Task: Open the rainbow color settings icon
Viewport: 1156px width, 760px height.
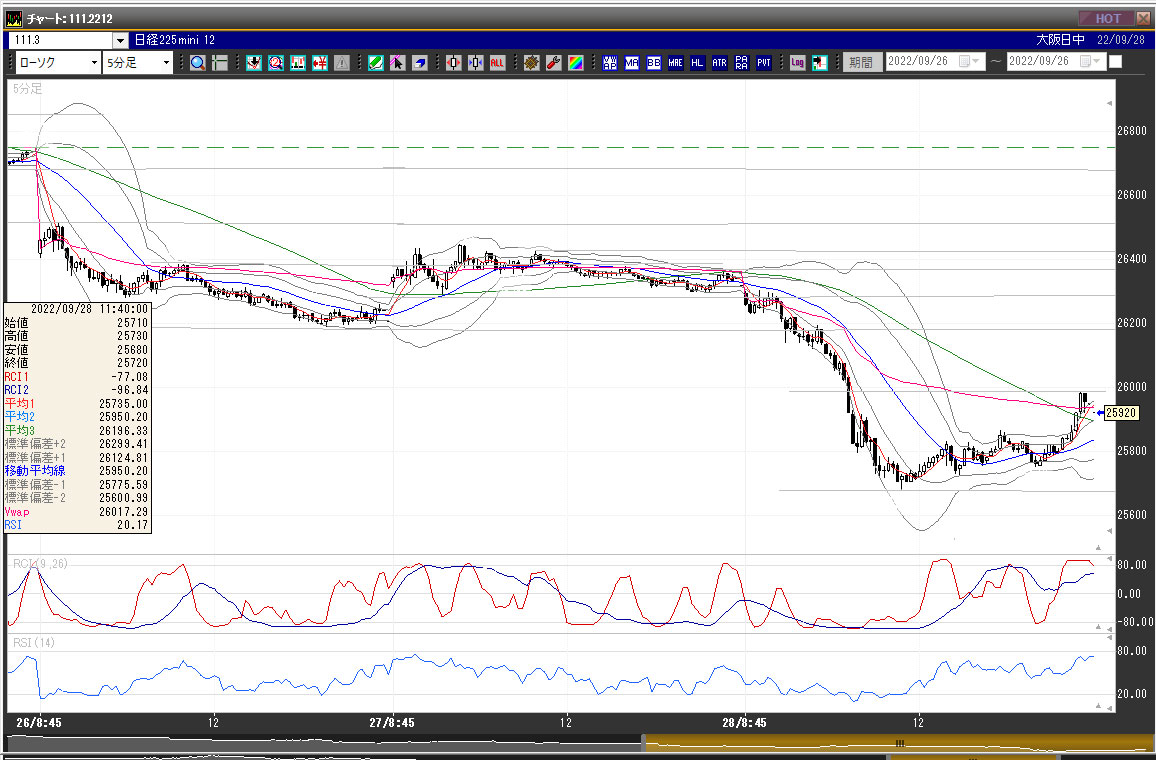Action: (x=576, y=63)
